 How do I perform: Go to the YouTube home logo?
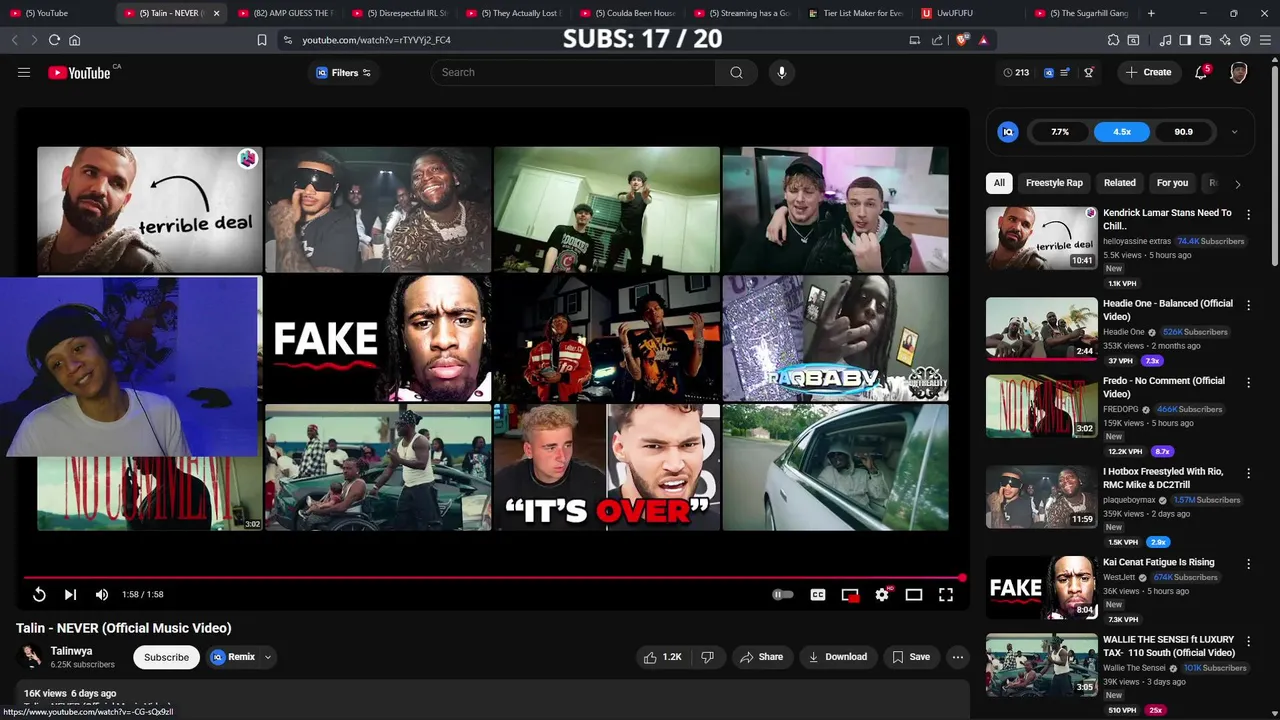point(79,72)
